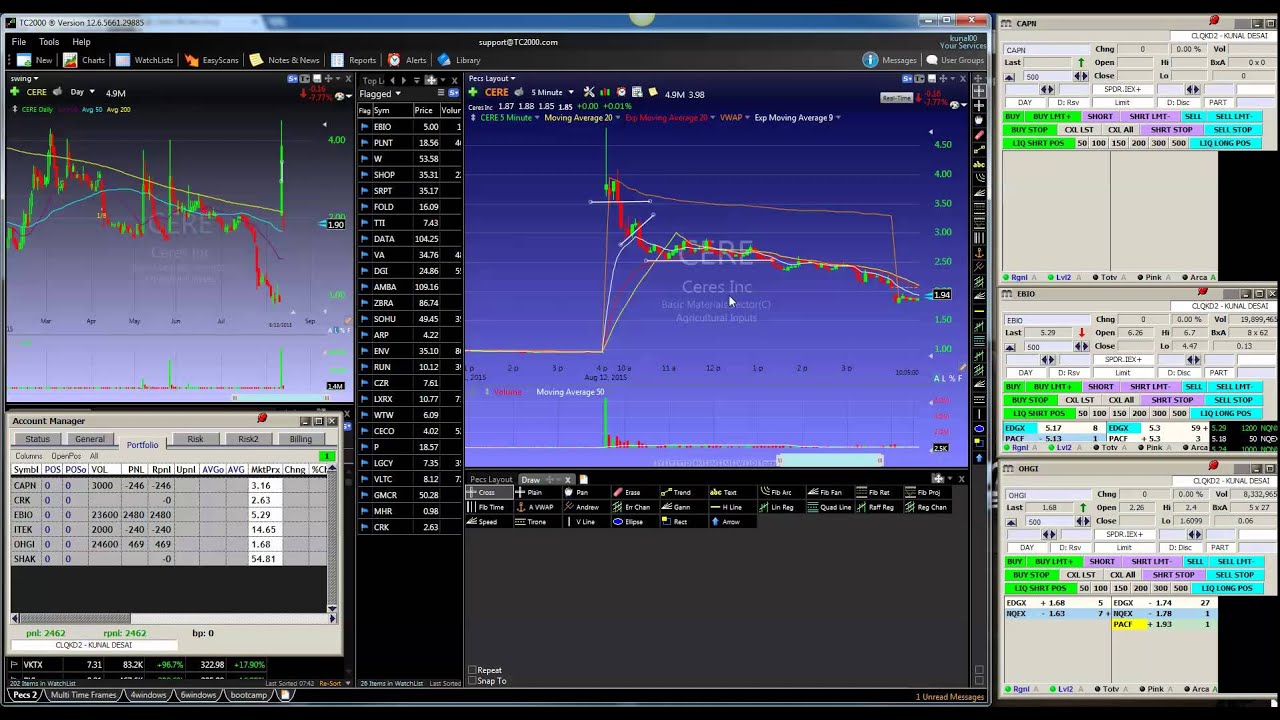Click LIQ LONG POS in OHGI order window
Viewport: 1280px width, 720px height.
click(x=1225, y=588)
